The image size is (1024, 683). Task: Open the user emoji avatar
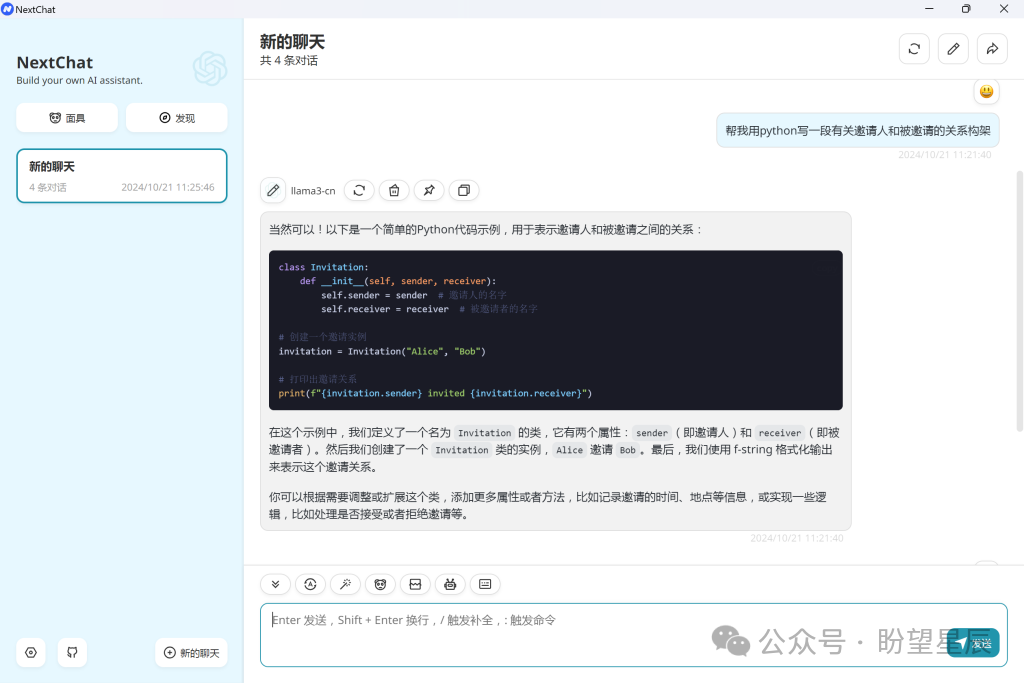pyautogui.click(x=986, y=91)
